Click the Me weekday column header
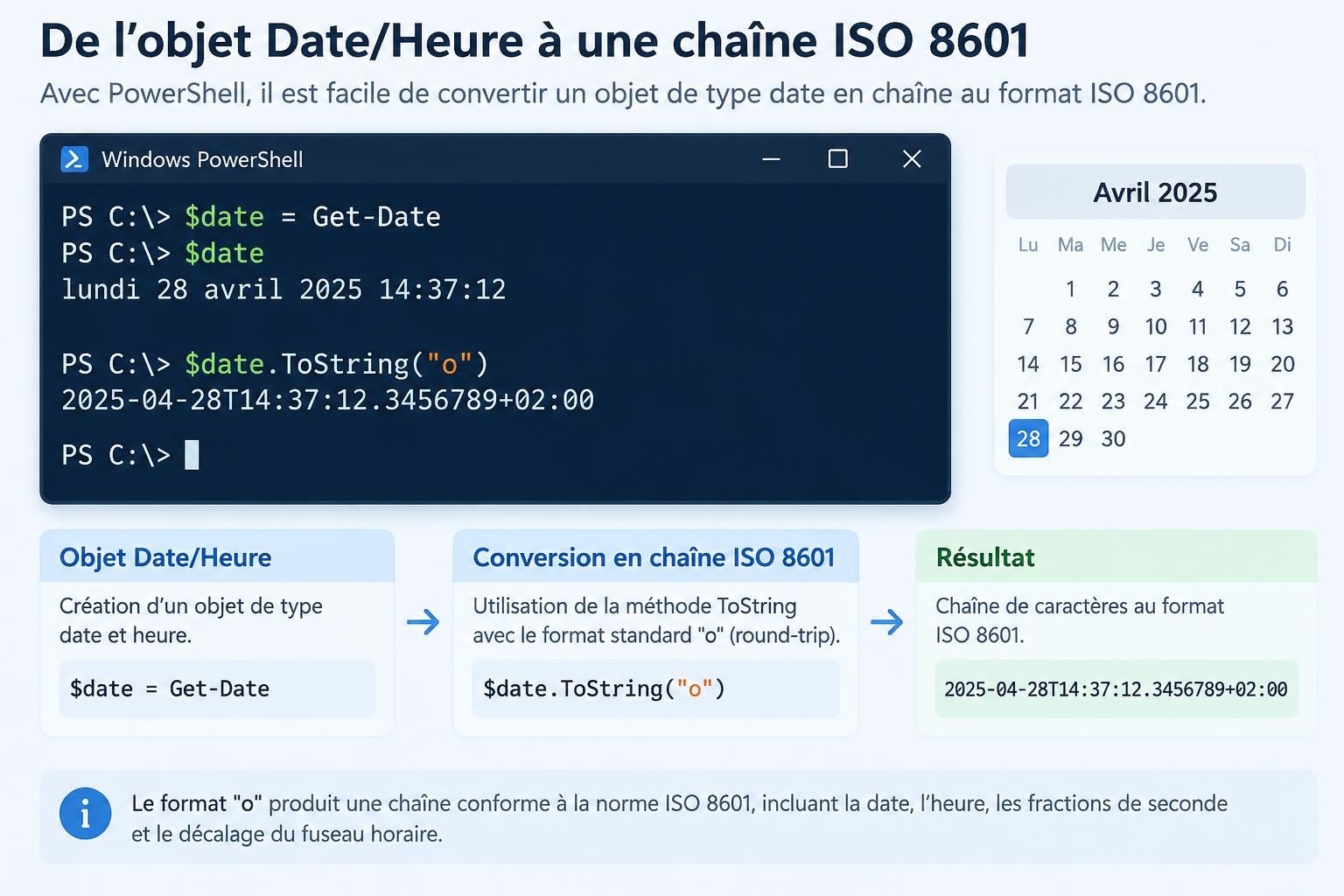This screenshot has width=1344, height=896. coord(1113,245)
